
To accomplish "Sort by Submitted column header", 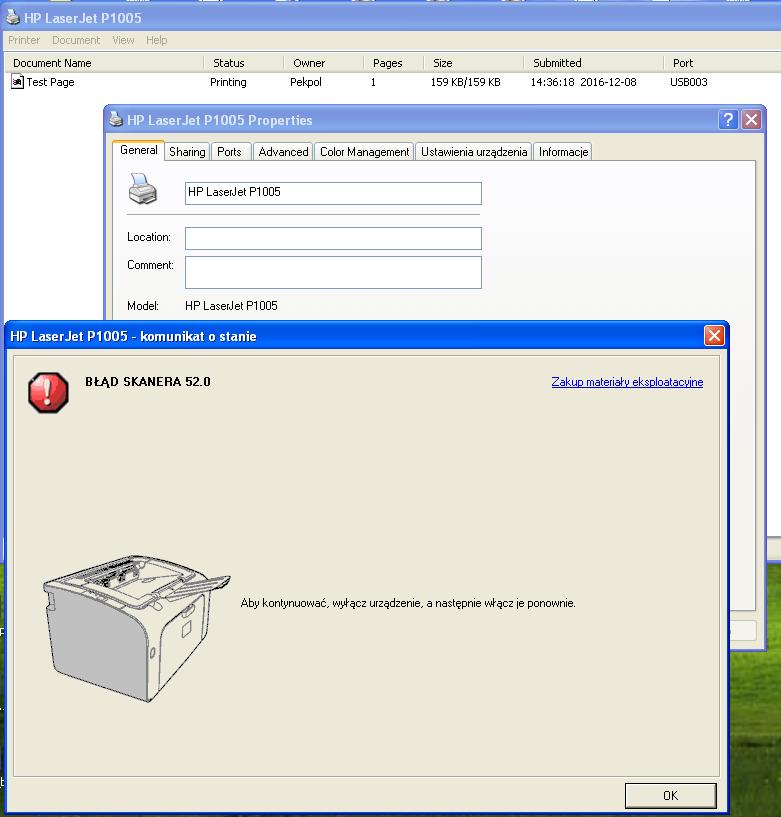I will 593,63.
